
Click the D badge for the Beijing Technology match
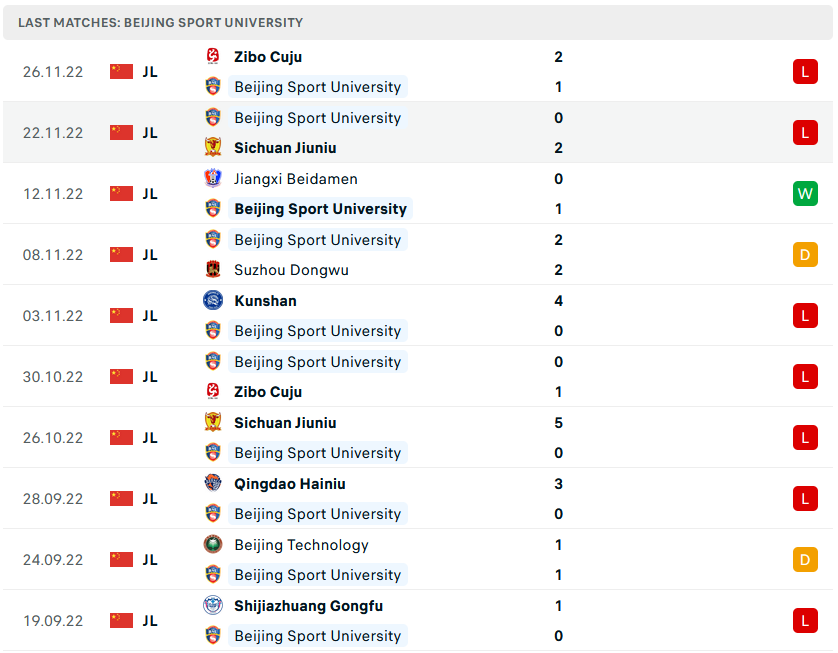pos(805,560)
